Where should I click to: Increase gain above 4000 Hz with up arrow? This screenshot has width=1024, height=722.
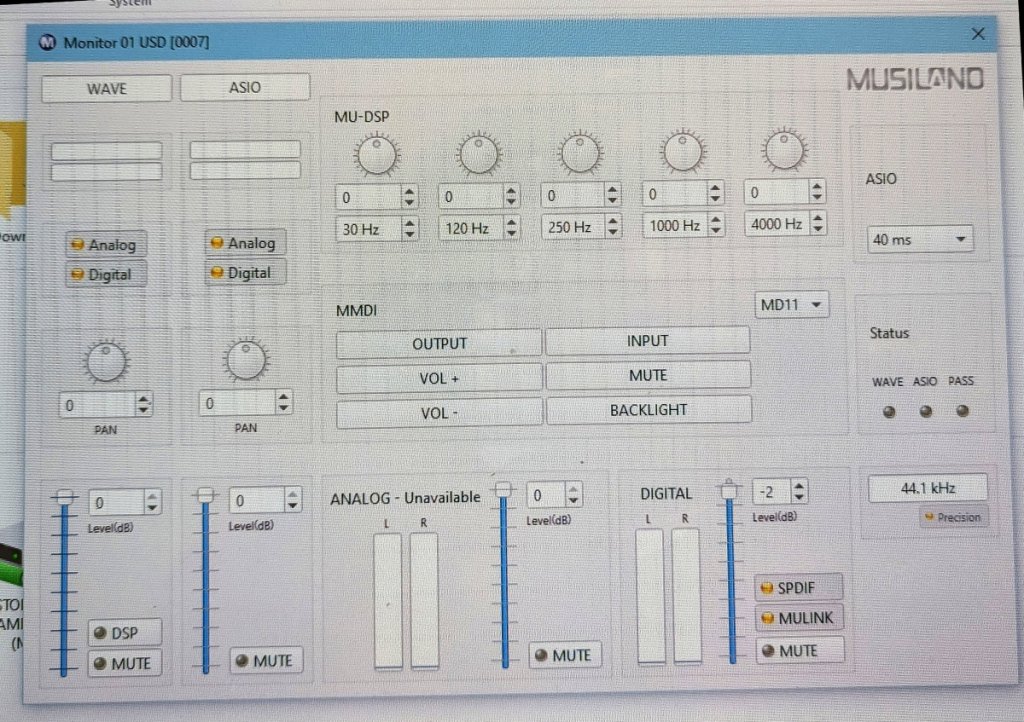click(x=817, y=186)
